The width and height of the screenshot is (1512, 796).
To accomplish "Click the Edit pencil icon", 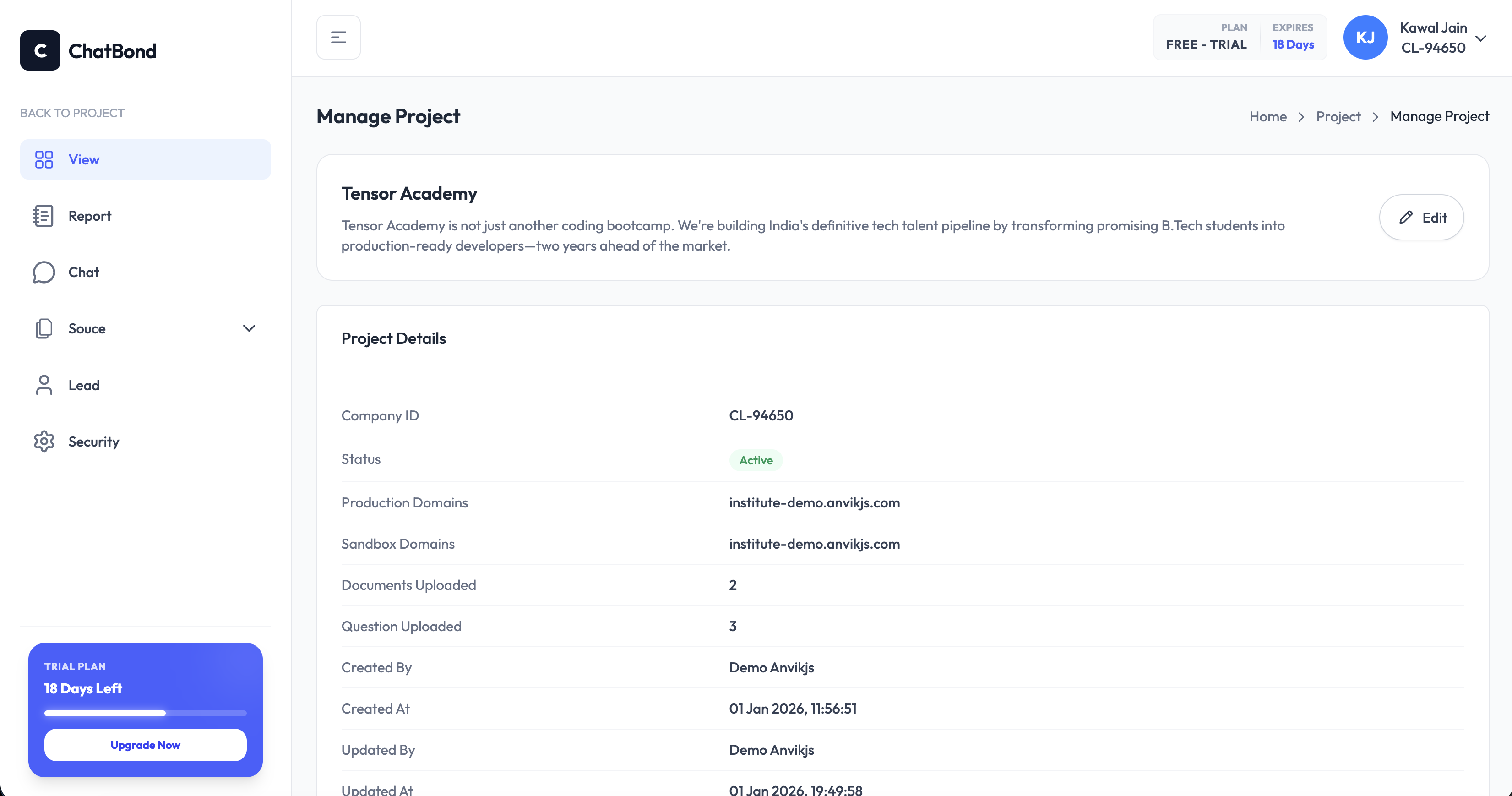I will [x=1405, y=217].
